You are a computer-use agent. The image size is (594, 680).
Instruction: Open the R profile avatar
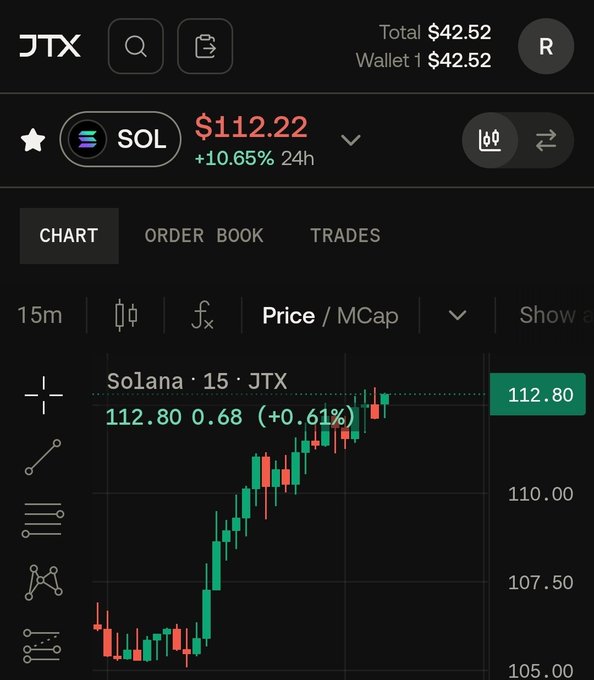(546, 46)
